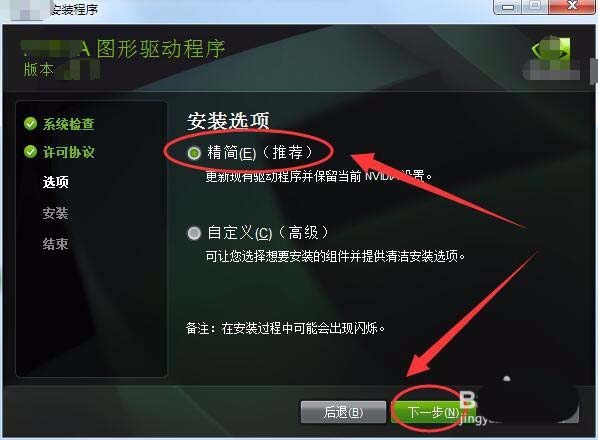This screenshot has width=598, height=440.
Task: Select the 自定义(C) advanced radio button
Action: click(194, 233)
